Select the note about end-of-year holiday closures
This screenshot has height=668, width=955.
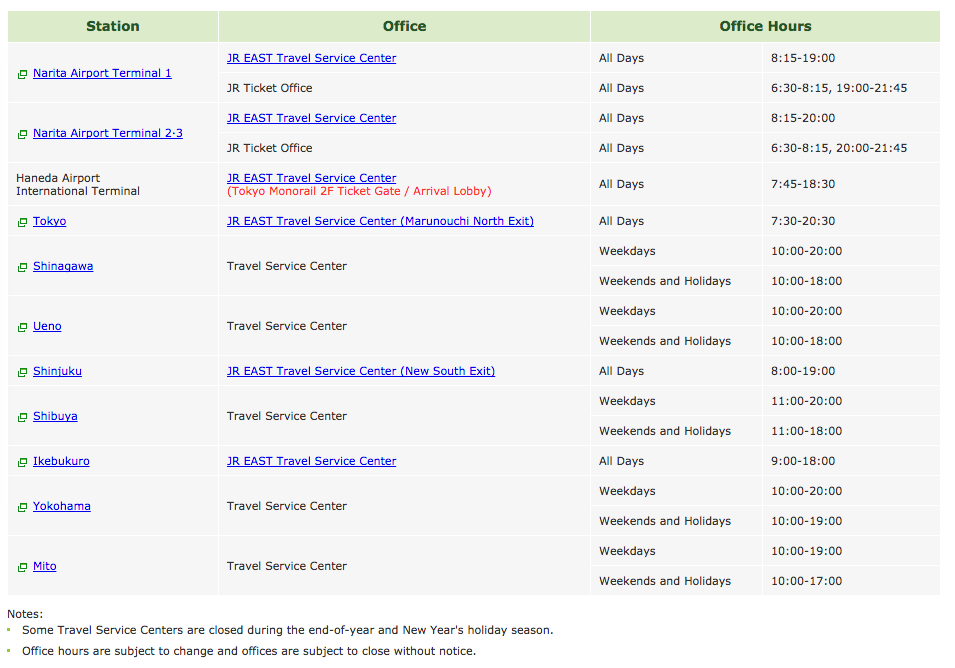[x=287, y=630]
